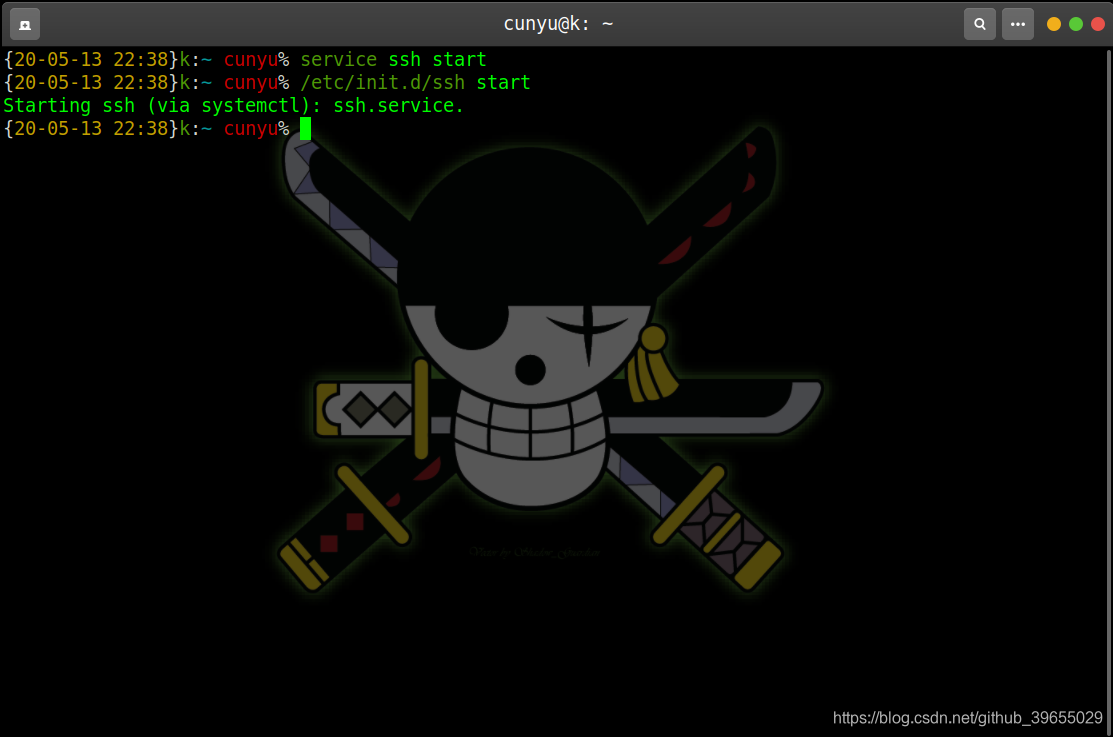The height and width of the screenshot is (737, 1113).
Task: Click the timestamp on the first prompt line
Action: [91, 59]
